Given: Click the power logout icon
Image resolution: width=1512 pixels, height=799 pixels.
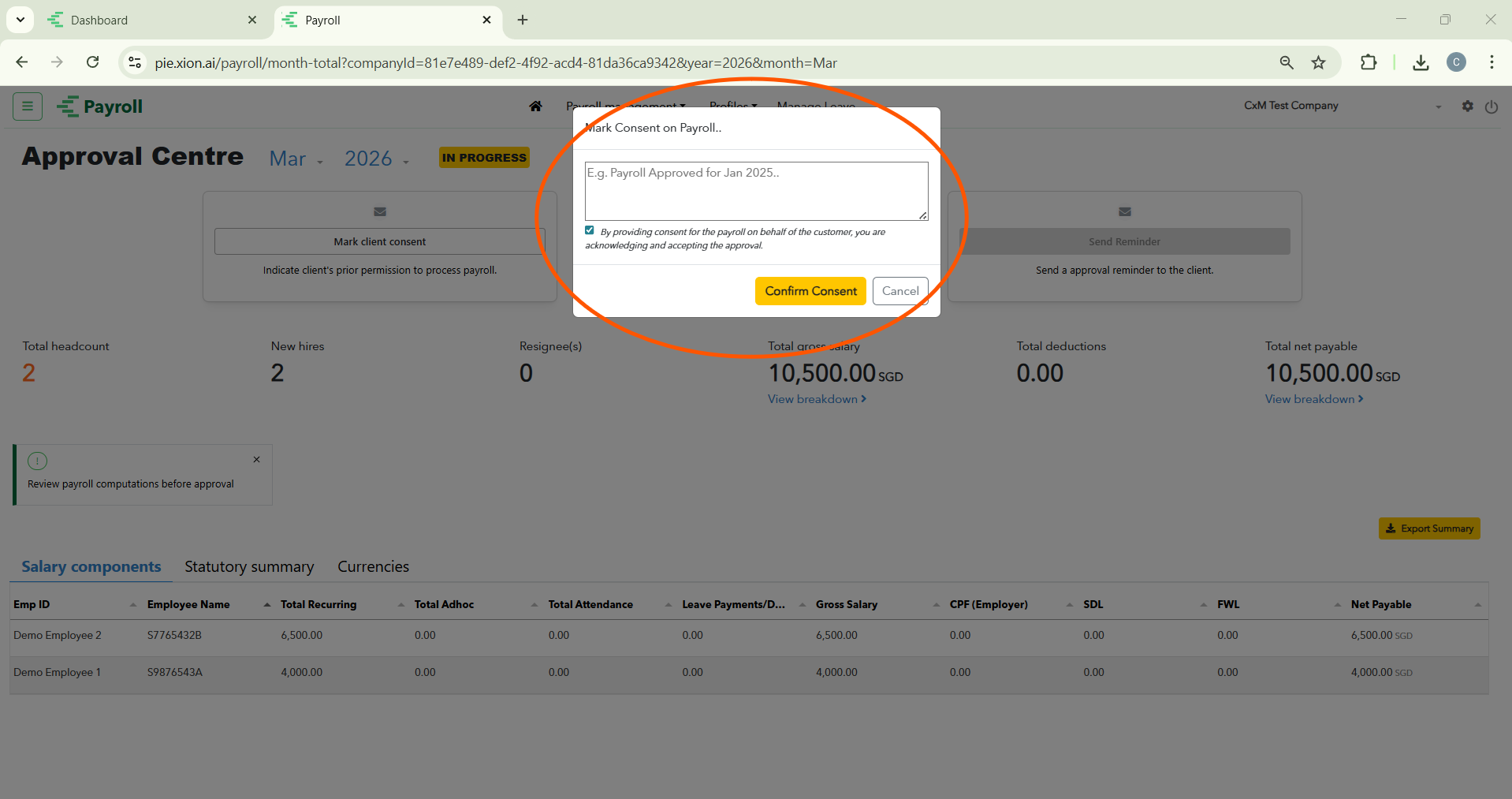Looking at the screenshot, I should (1491, 106).
